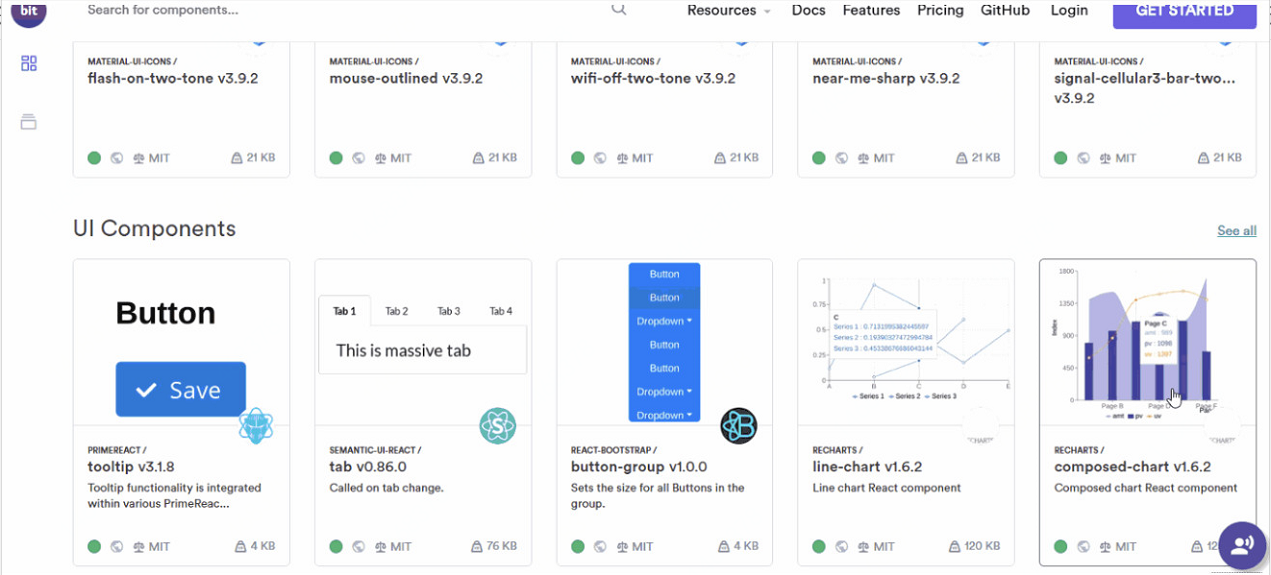Click the globe icon on line-chart card
This screenshot has height=575, width=1271.
[x=842, y=547]
